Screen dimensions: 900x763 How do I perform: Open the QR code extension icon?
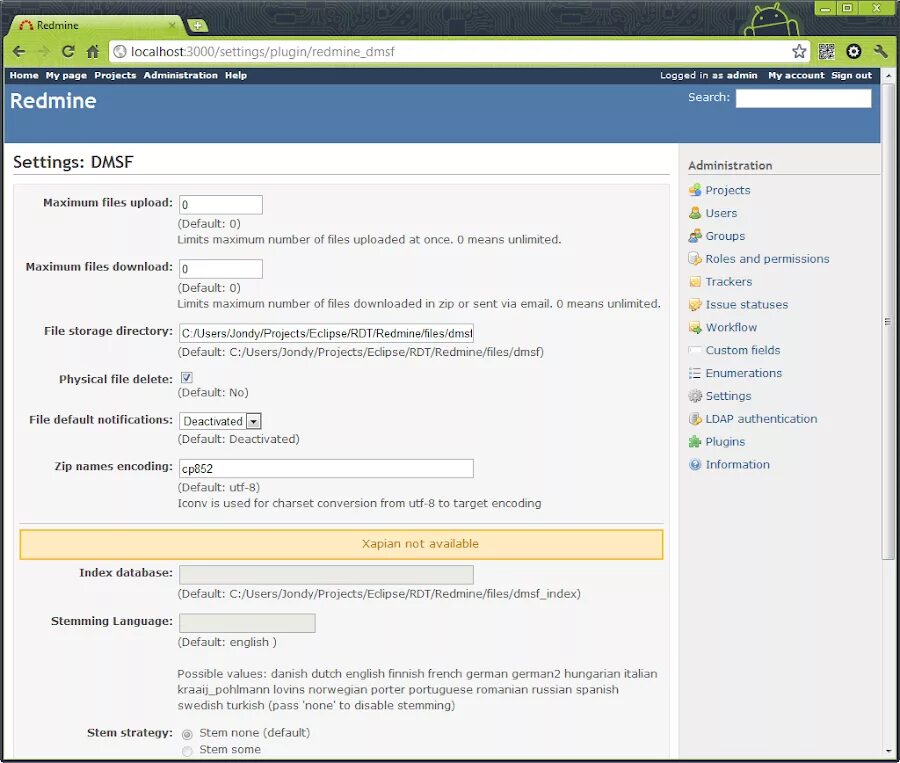coord(827,52)
